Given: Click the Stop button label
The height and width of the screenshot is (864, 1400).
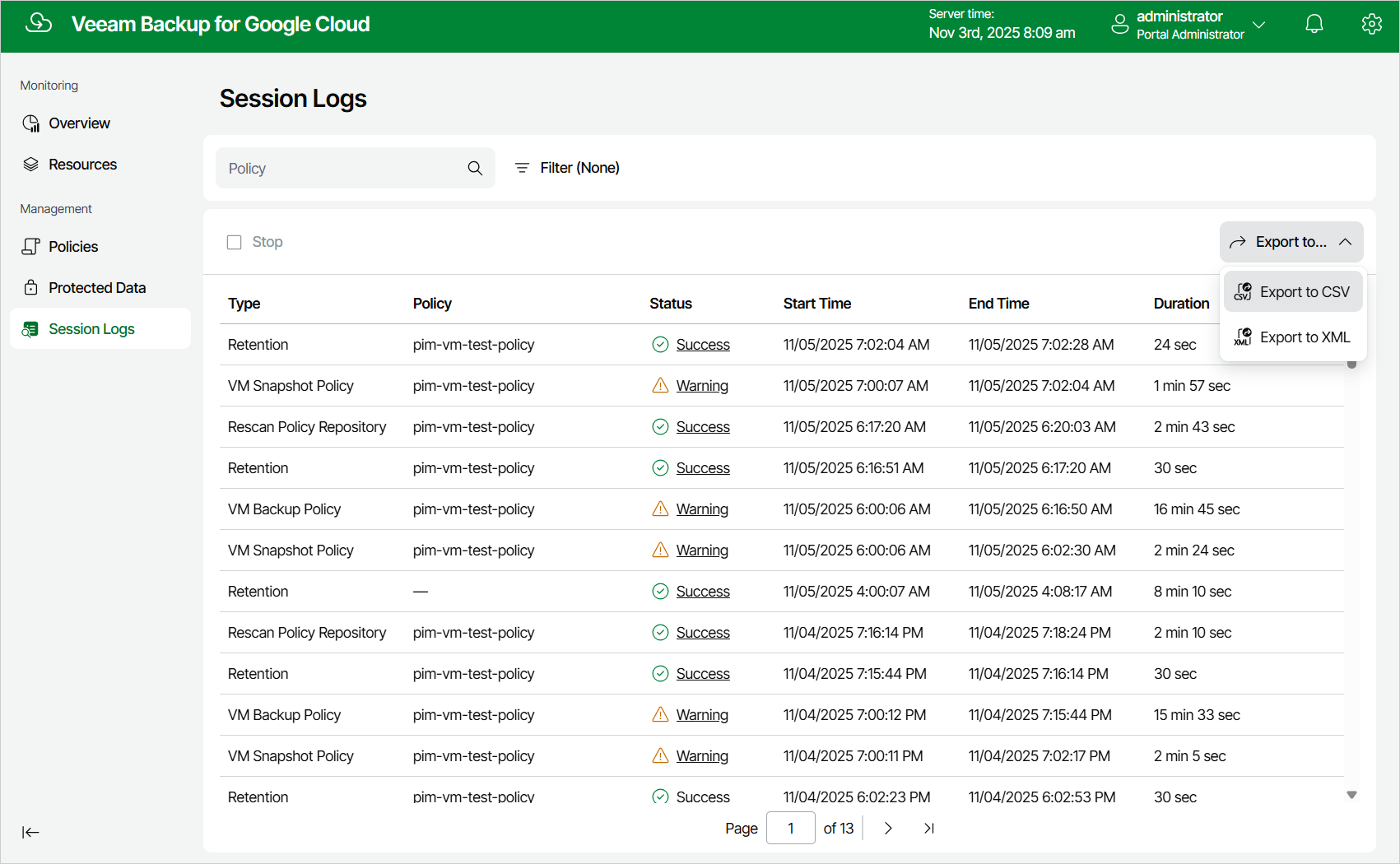Looking at the screenshot, I should point(267,242).
